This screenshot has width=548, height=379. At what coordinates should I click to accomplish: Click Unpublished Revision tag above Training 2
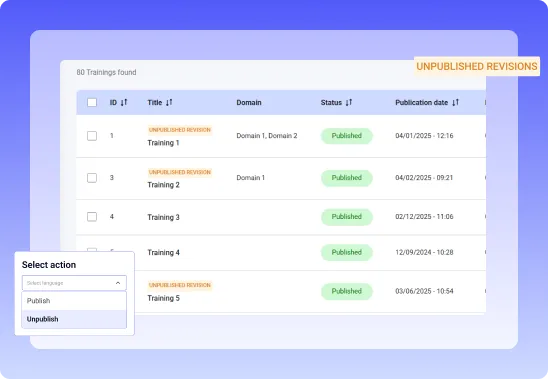(180, 172)
